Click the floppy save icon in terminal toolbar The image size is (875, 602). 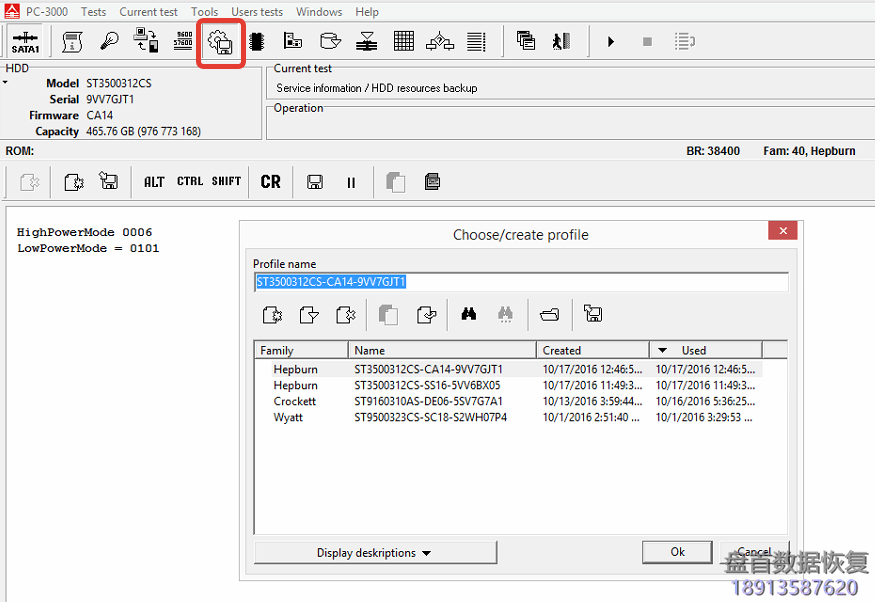315,182
